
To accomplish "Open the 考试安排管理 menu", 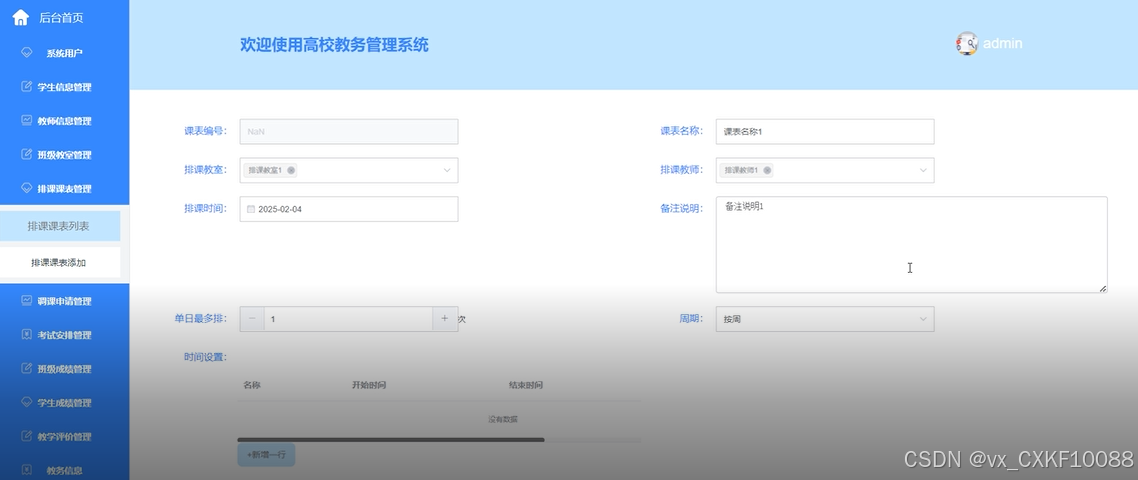I will click(x=65, y=335).
